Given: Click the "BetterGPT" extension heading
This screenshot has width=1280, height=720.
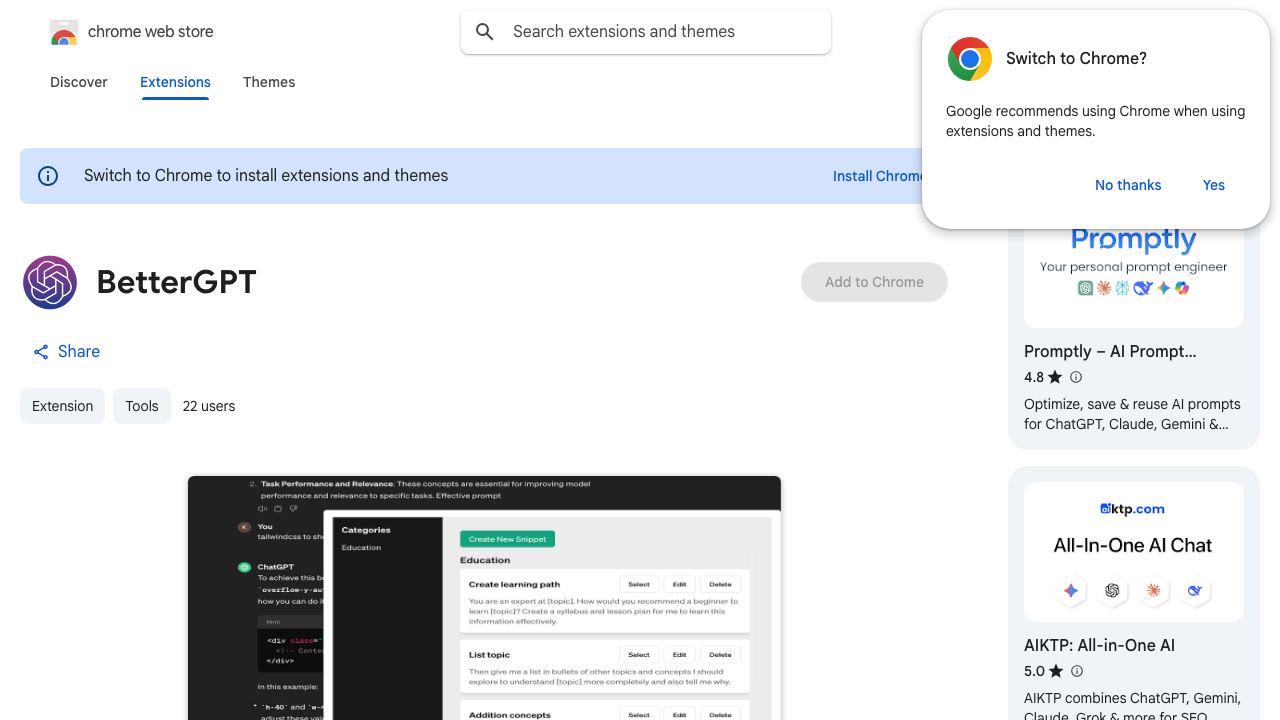Looking at the screenshot, I should pyautogui.click(x=177, y=282).
